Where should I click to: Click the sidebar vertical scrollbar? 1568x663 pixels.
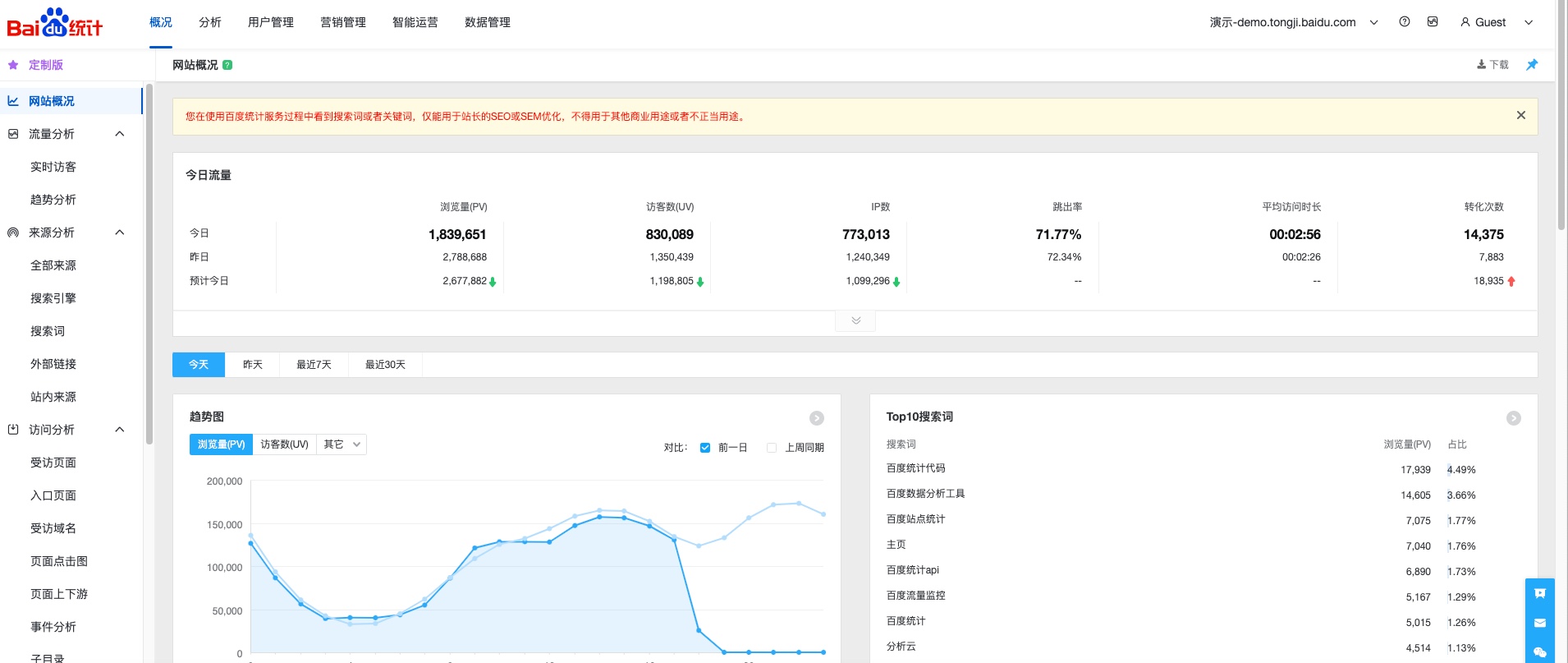coord(149,263)
